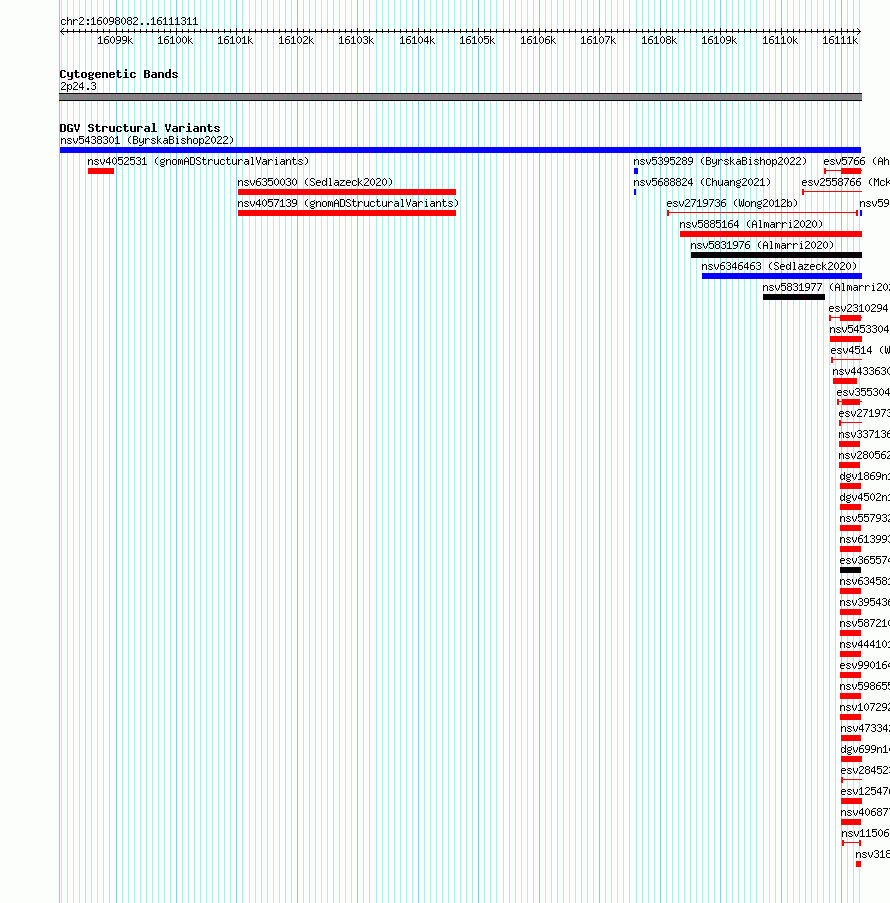
Task: Open the nsv11506 variant label
Action: point(865,834)
